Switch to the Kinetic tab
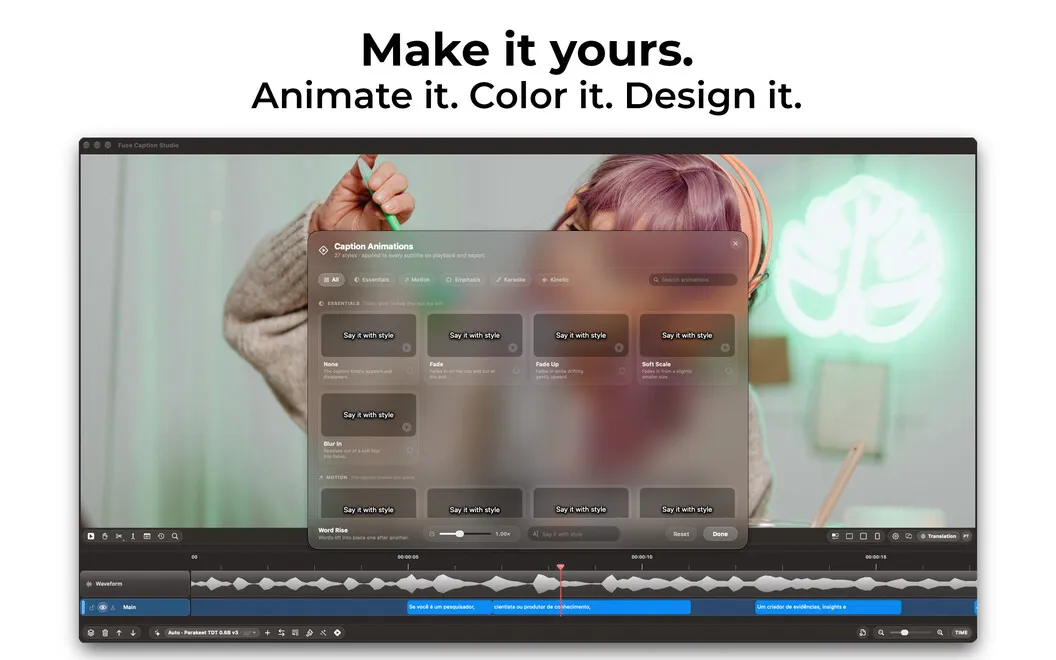Image resolution: width=1056 pixels, height=660 pixels. tap(556, 279)
